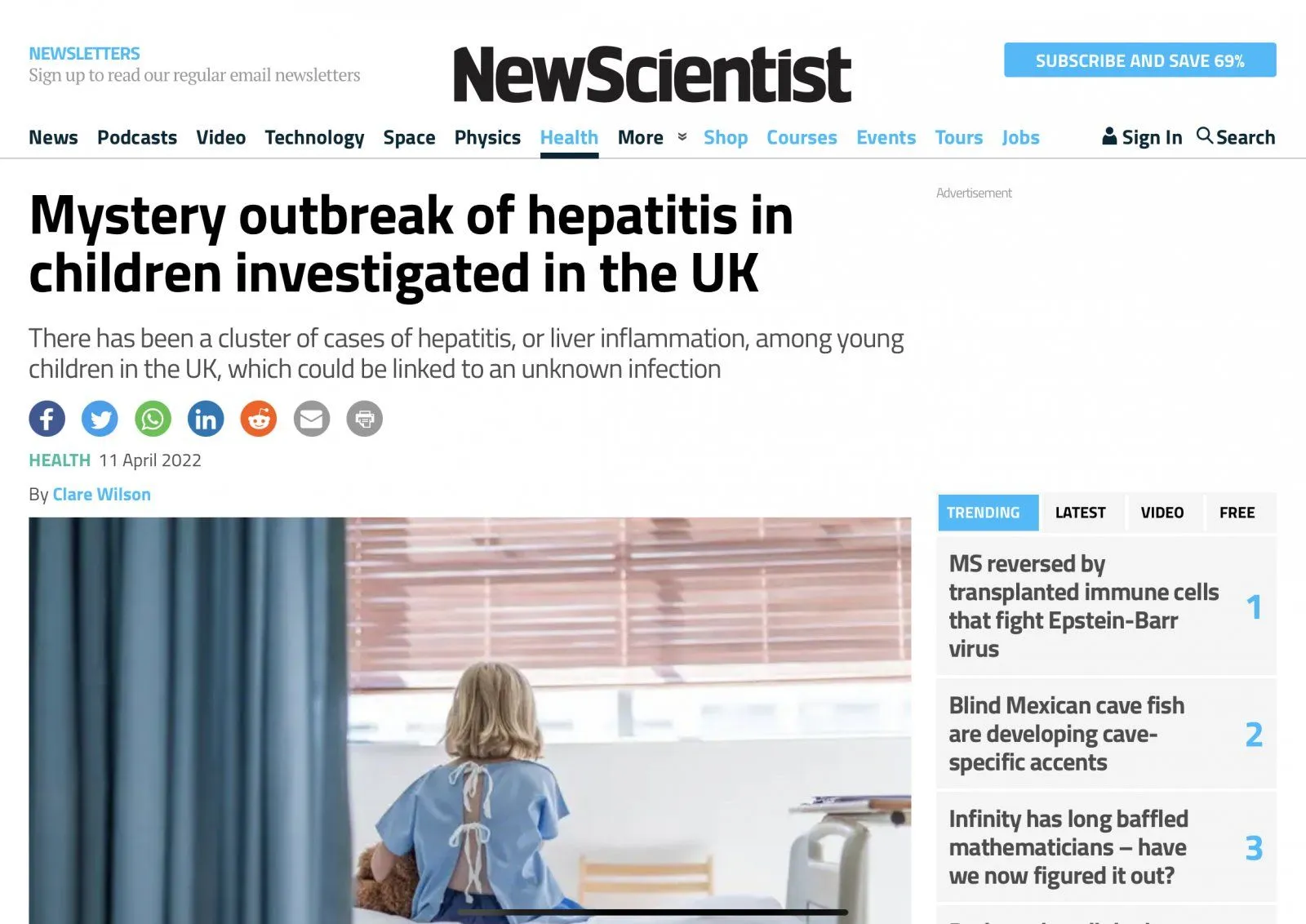Read trending story about cave fish accents

[1066, 734]
